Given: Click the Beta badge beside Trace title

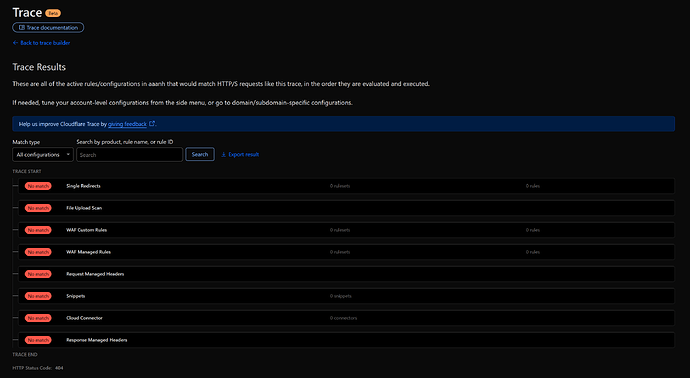Looking at the screenshot, I should tap(53, 13).
